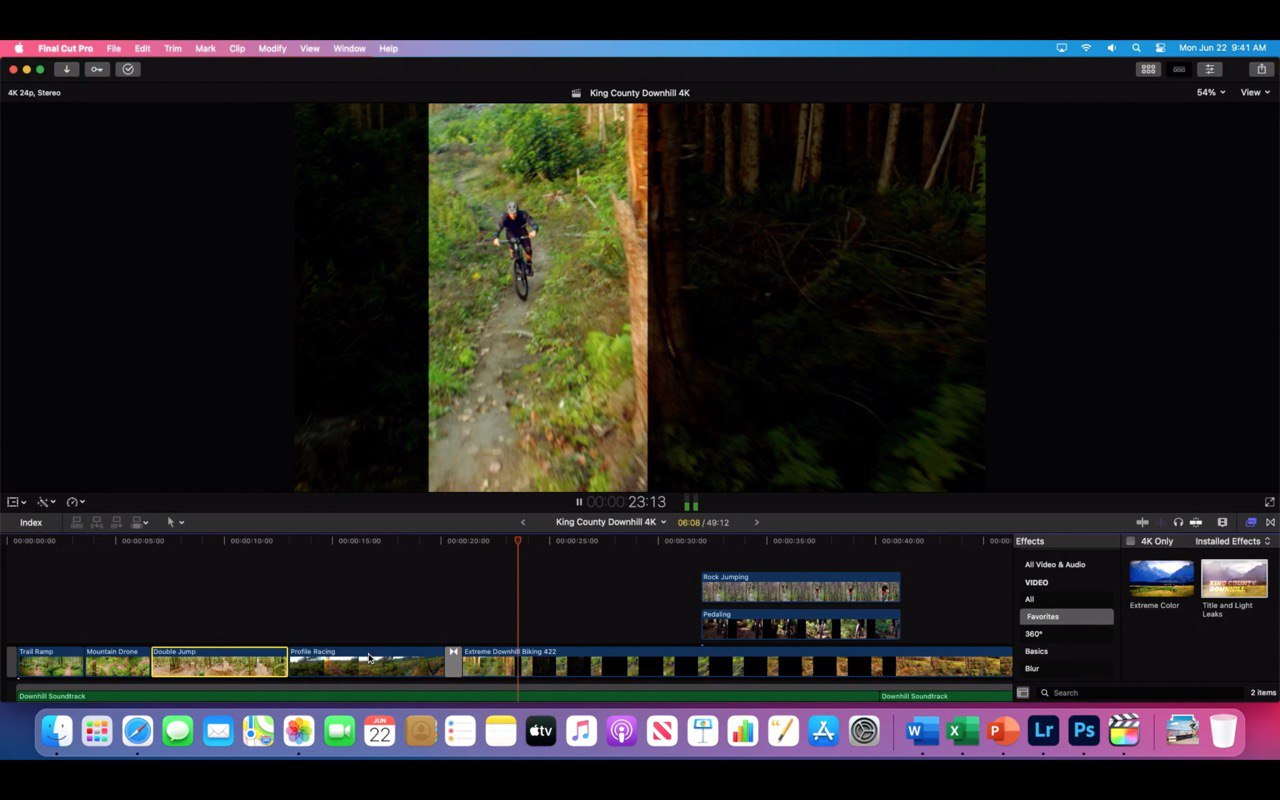Open the timeline Index
The height and width of the screenshot is (800, 1280).
click(31, 522)
